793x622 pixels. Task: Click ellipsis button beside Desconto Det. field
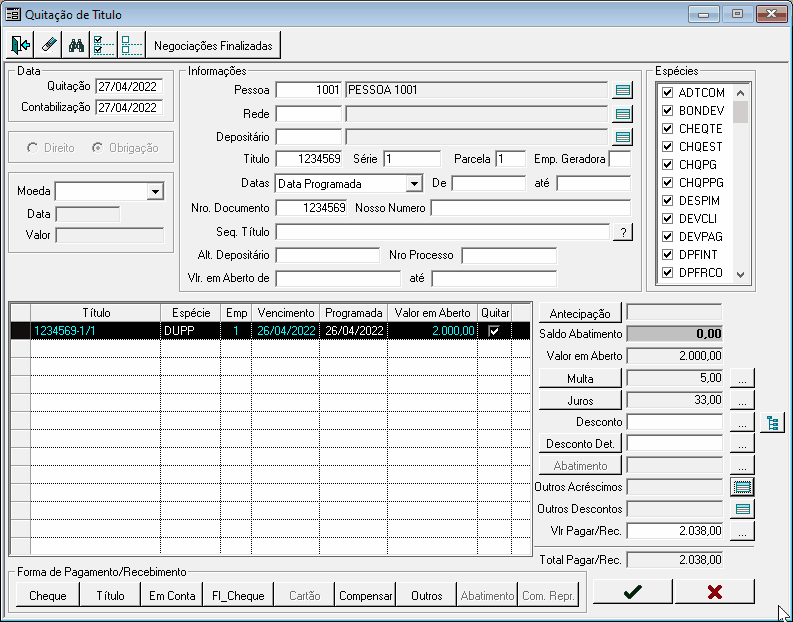742,445
